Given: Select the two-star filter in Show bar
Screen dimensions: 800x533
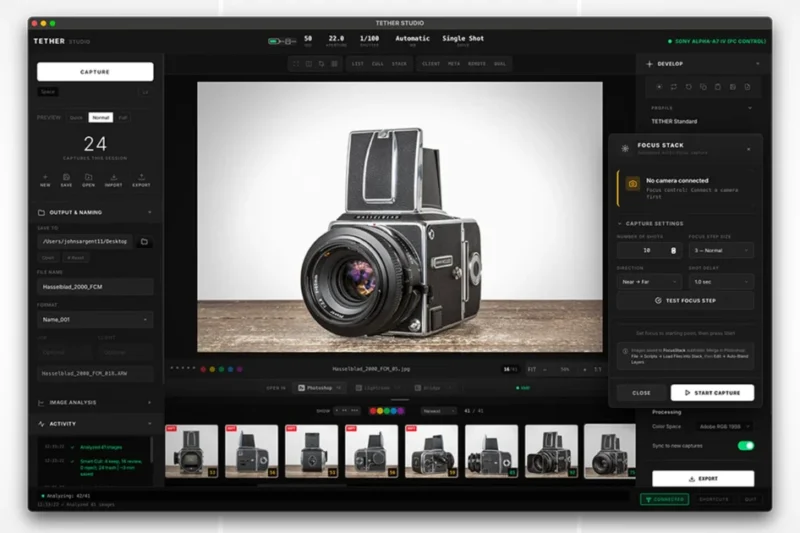Looking at the screenshot, I should coord(344,411).
